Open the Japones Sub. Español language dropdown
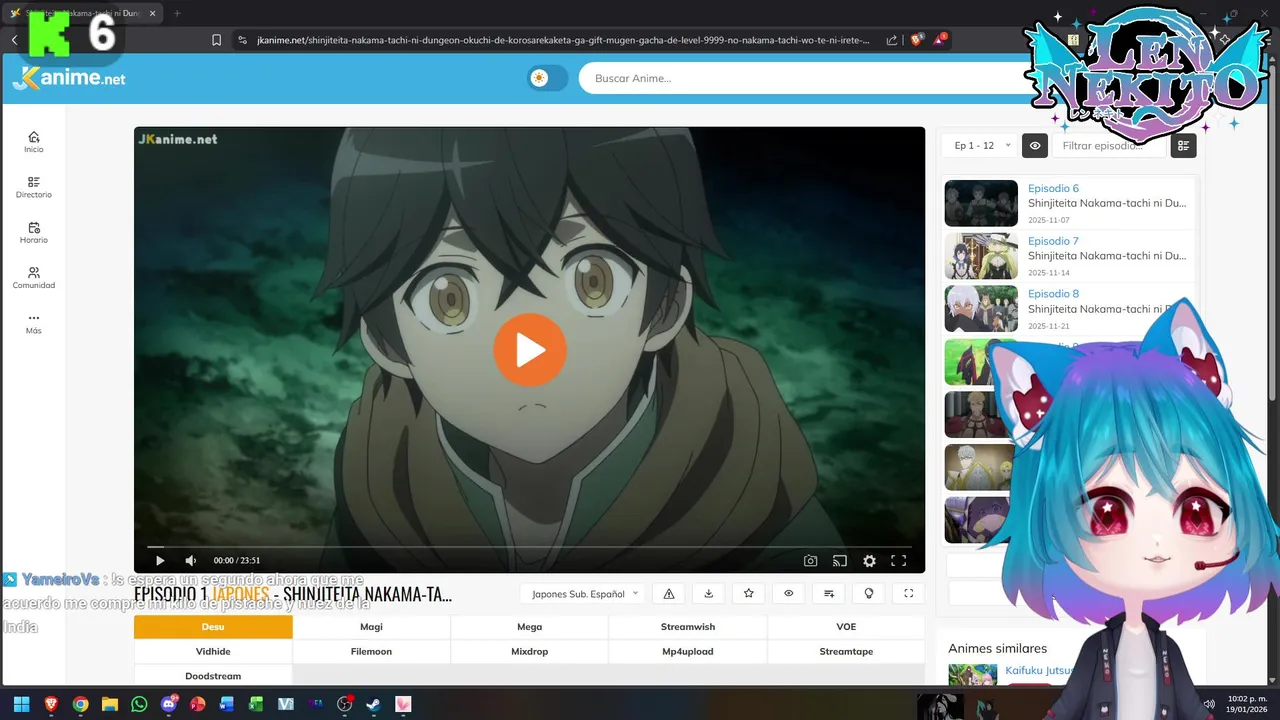The image size is (1280, 720). click(584, 594)
